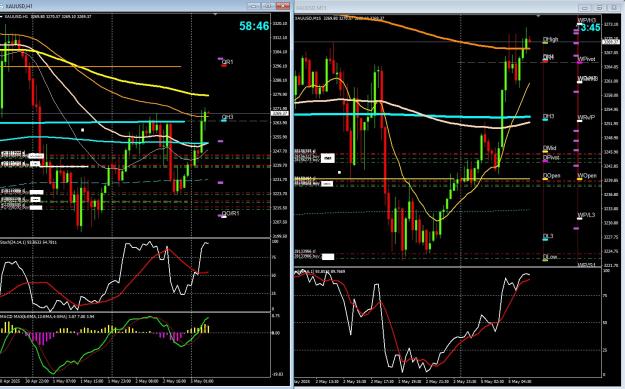The image size is (625, 389).
Task: Close the M15 chart window
Action: 613,8
